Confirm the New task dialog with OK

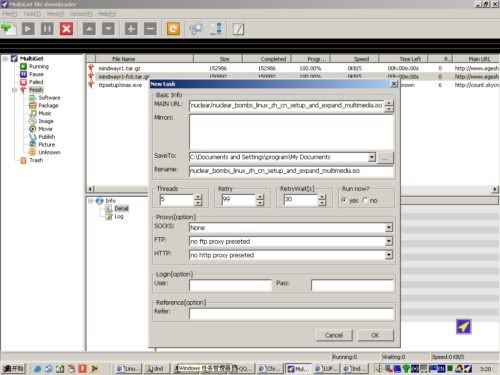click(375, 335)
